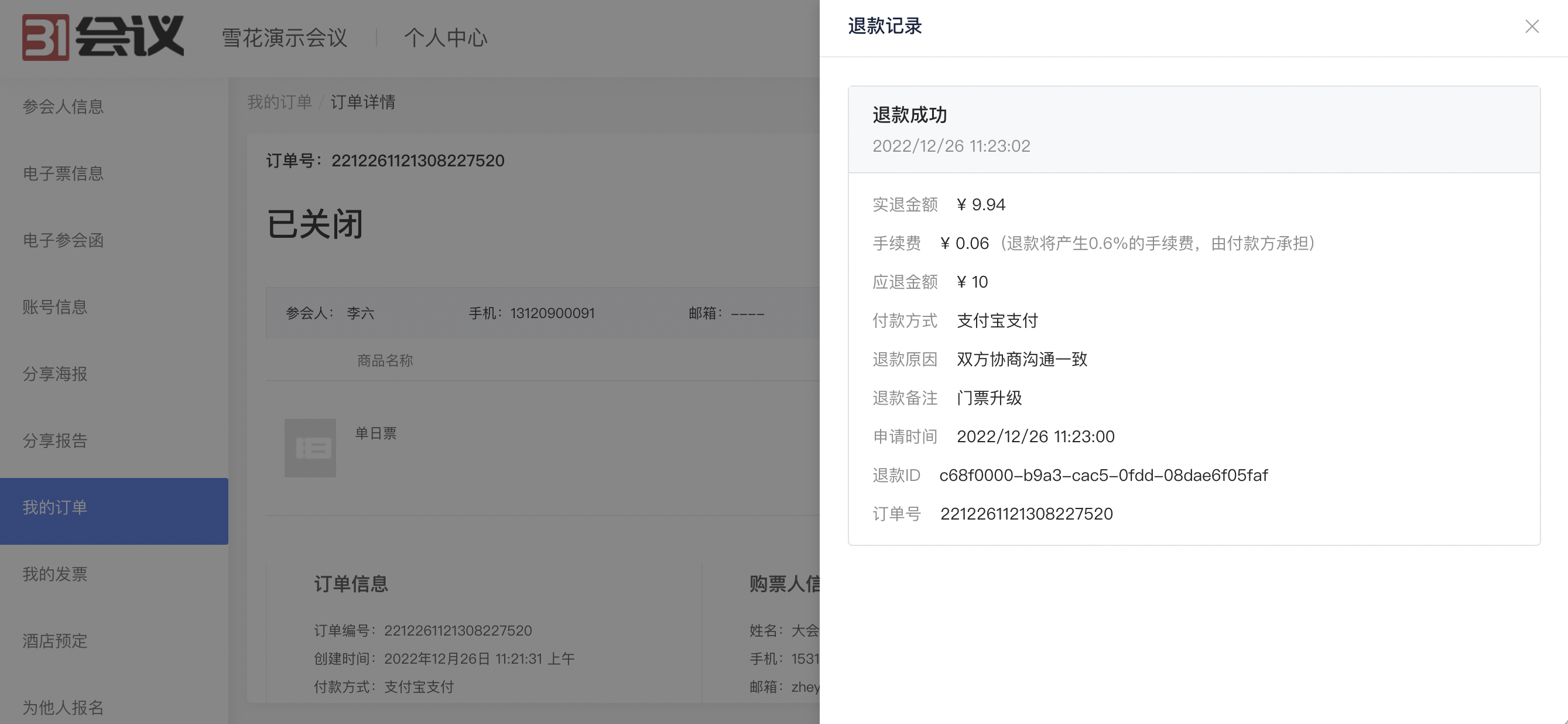This screenshot has height=724, width=1568.
Task: Click 付款方式 line in 订单信息
Action: pos(384,687)
